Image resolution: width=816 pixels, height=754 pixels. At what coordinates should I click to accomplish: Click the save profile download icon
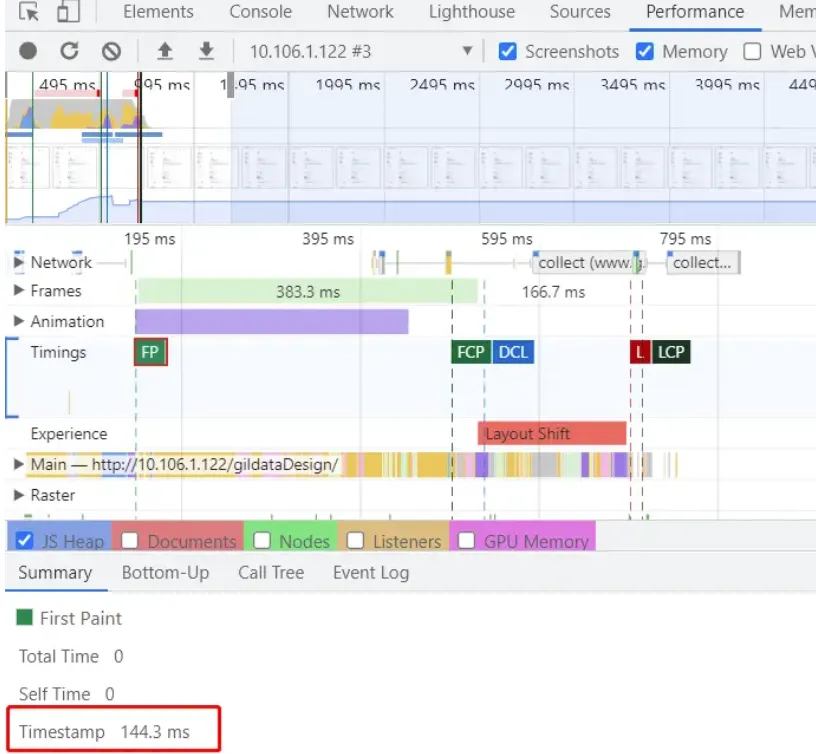click(206, 51)
